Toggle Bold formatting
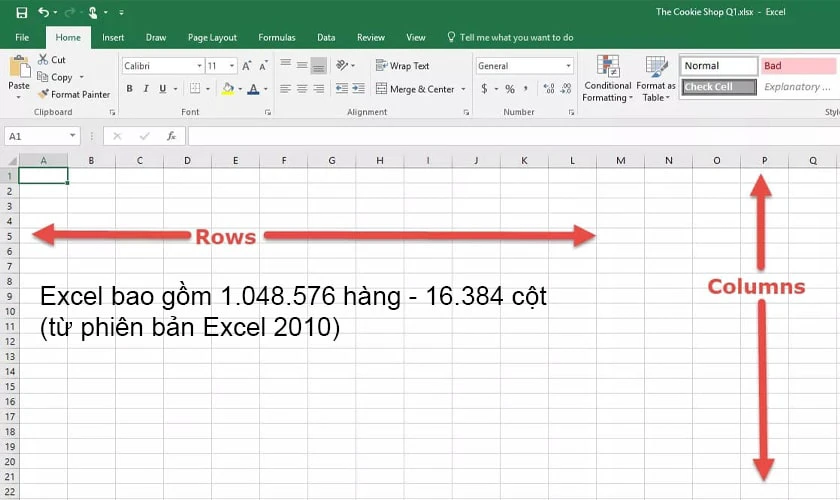This screenshot has width=840, height=500. (x=129, y=89)
